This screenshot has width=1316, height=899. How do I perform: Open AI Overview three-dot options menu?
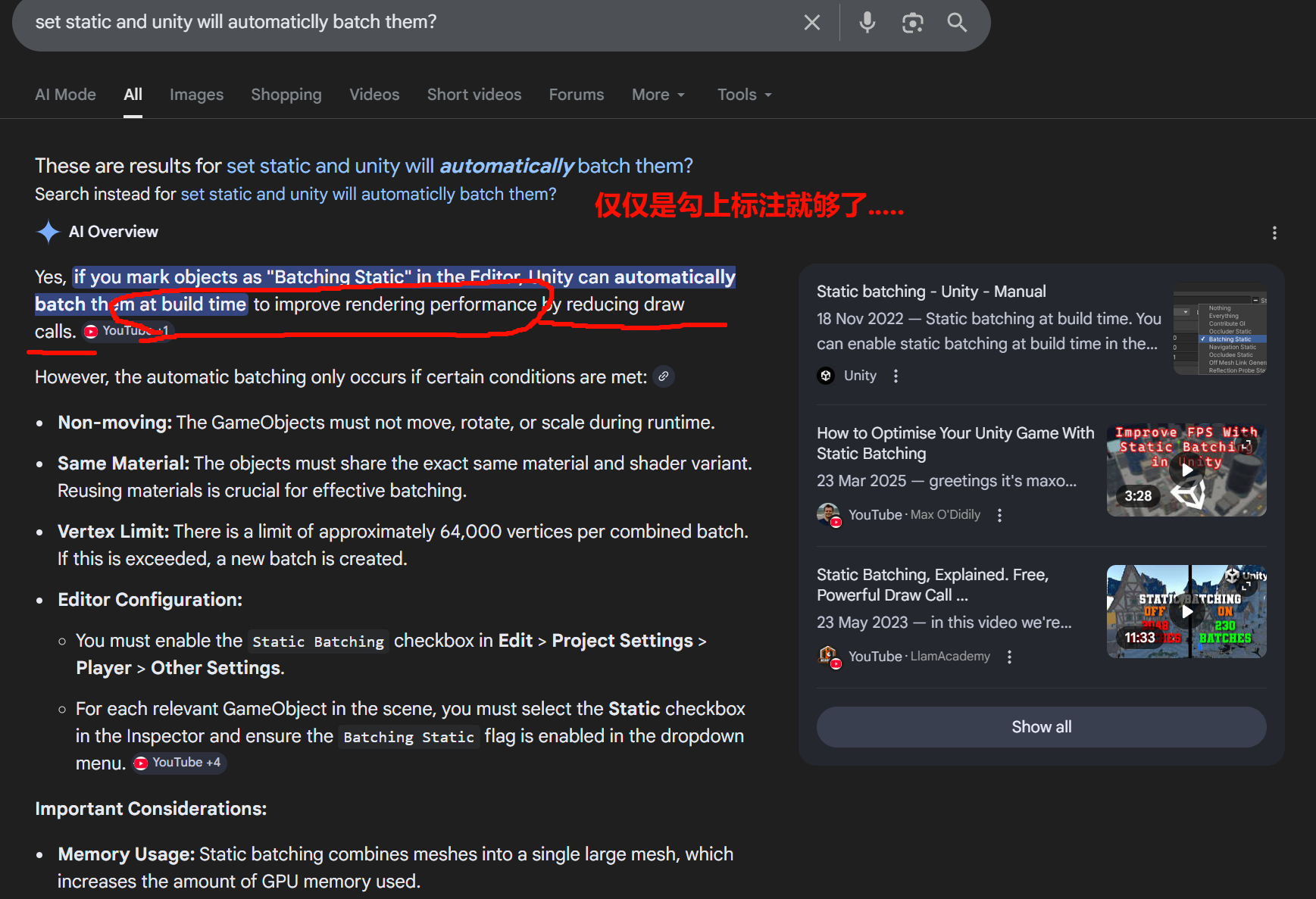tap(1274, 233)
